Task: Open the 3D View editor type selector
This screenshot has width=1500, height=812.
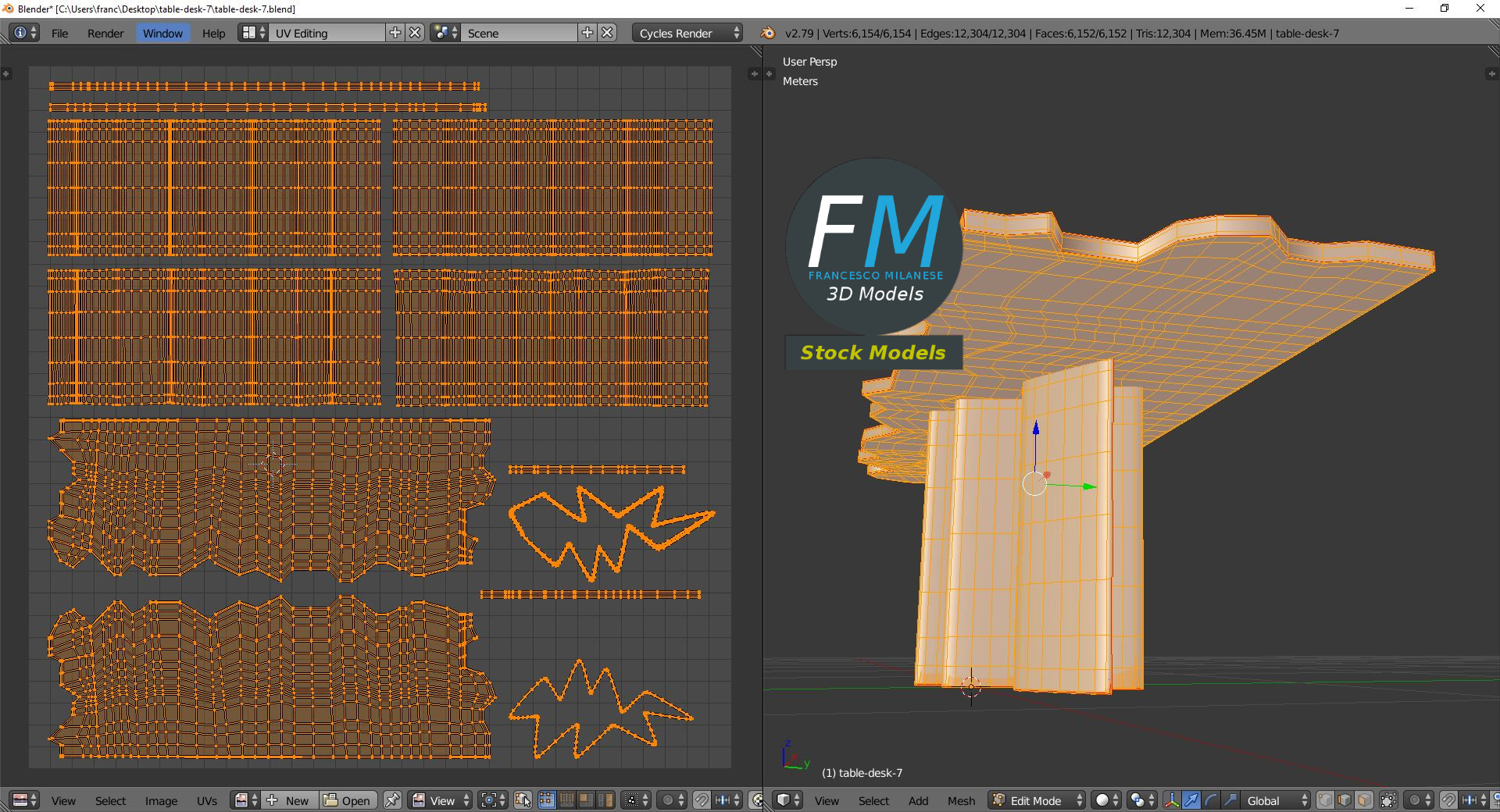Action: 787,800
